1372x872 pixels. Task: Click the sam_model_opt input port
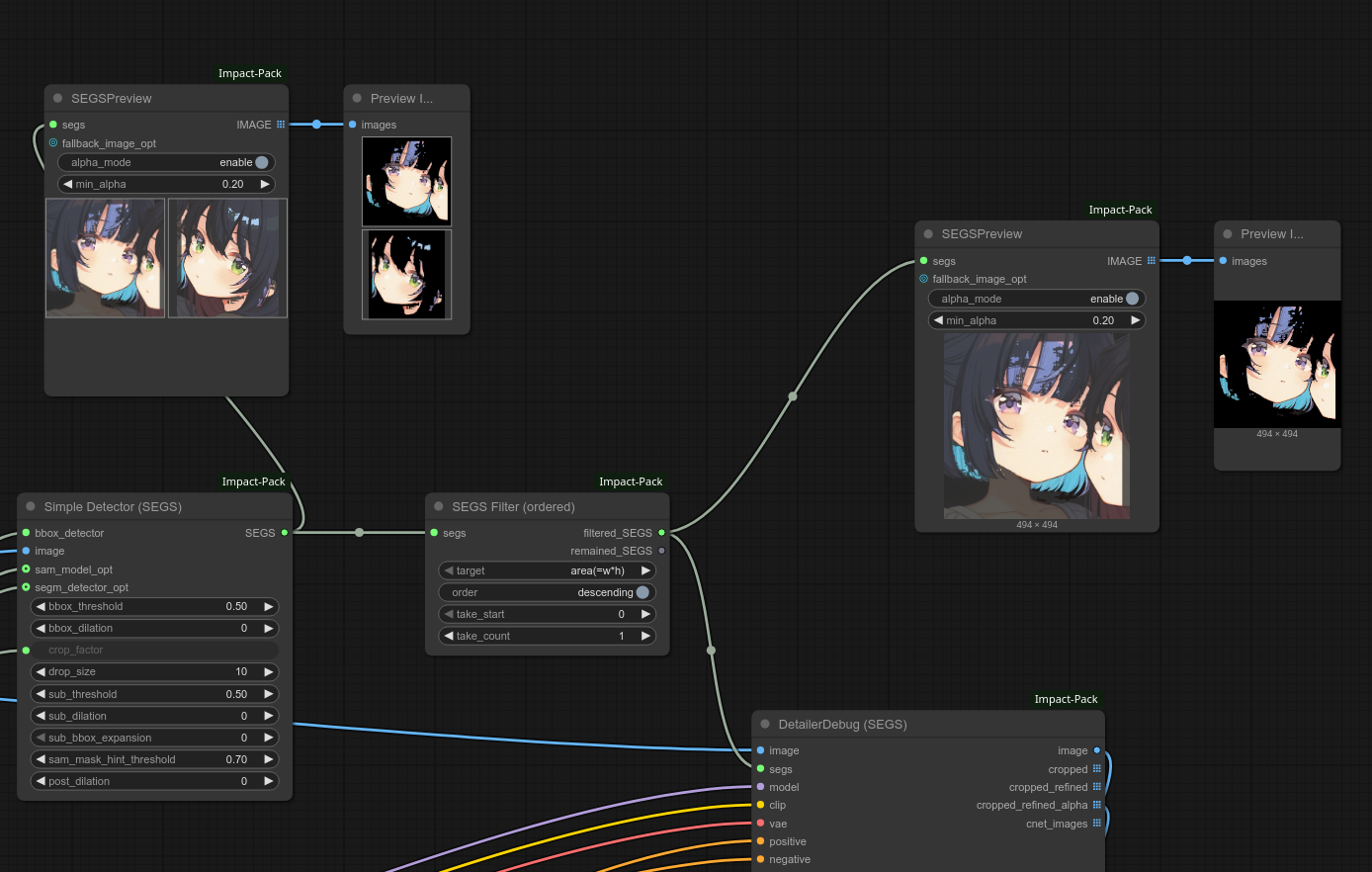(x=26, y=569)
